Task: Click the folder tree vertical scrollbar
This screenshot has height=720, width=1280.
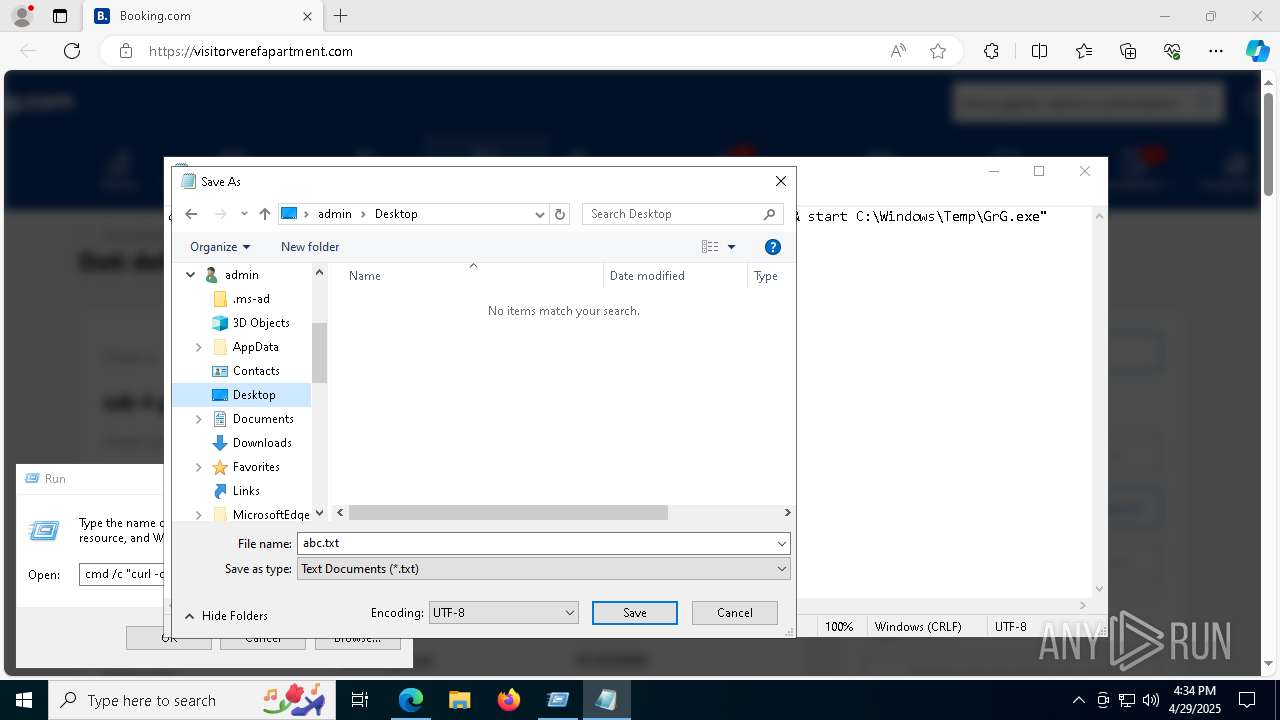Action: pos(320,353)
